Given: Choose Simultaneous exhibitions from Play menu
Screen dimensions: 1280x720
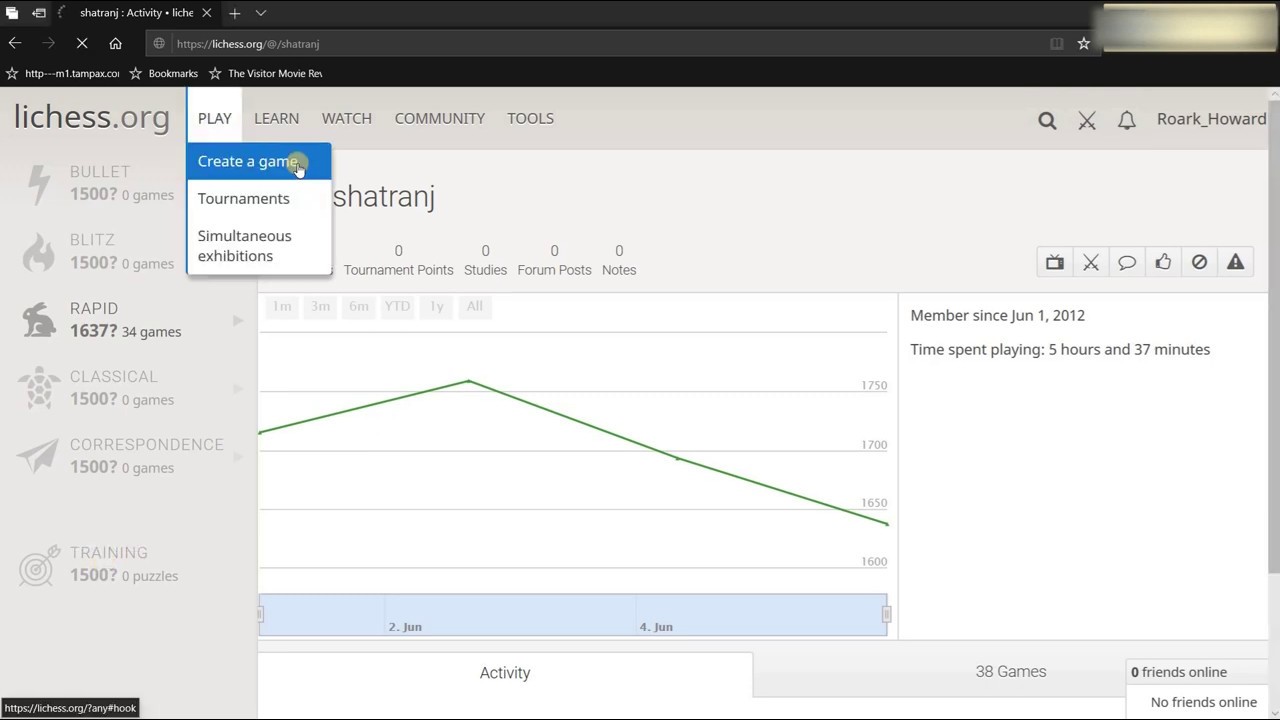Looking at the screenshot, I should pos(258,245).
